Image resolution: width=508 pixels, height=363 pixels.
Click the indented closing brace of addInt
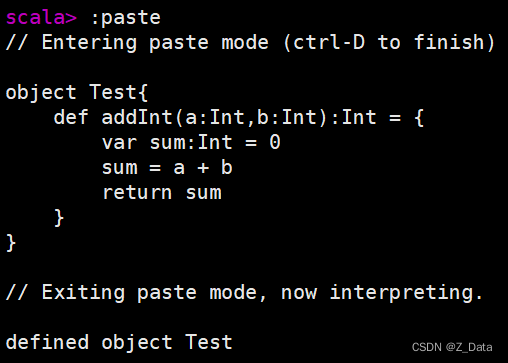pos(59,218)
